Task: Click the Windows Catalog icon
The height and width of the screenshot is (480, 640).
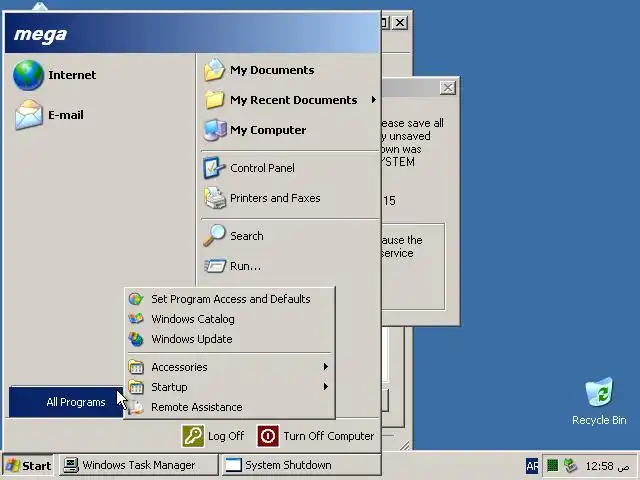Action: (x=136, y=319)
